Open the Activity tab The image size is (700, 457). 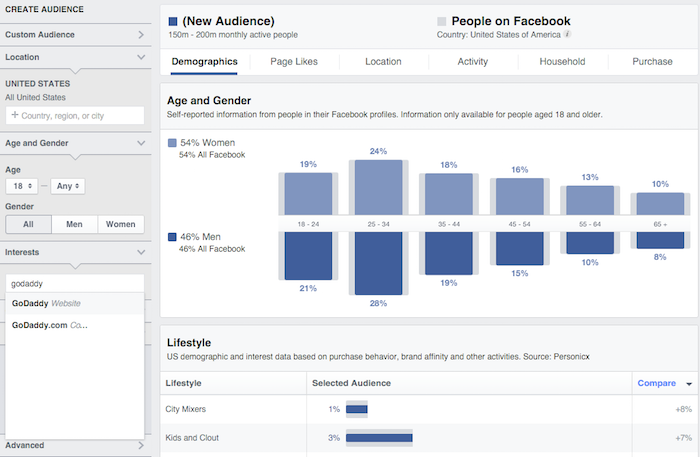pos(472,62)
